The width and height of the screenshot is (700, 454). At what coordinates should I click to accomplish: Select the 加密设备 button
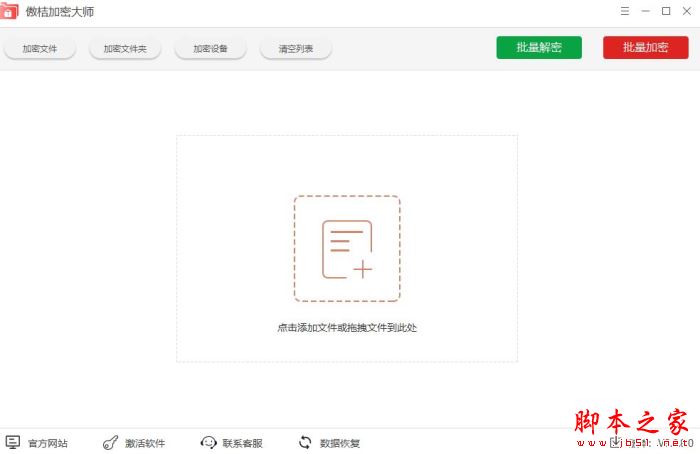coord(210,49)
